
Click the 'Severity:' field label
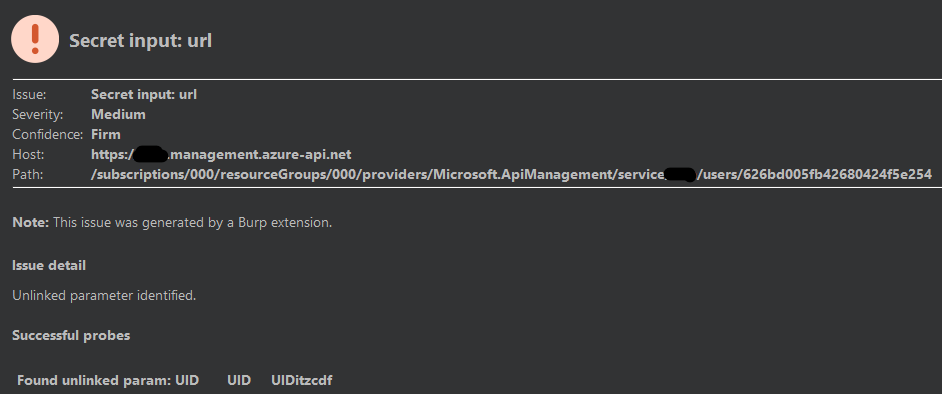[x=37, y=114]
